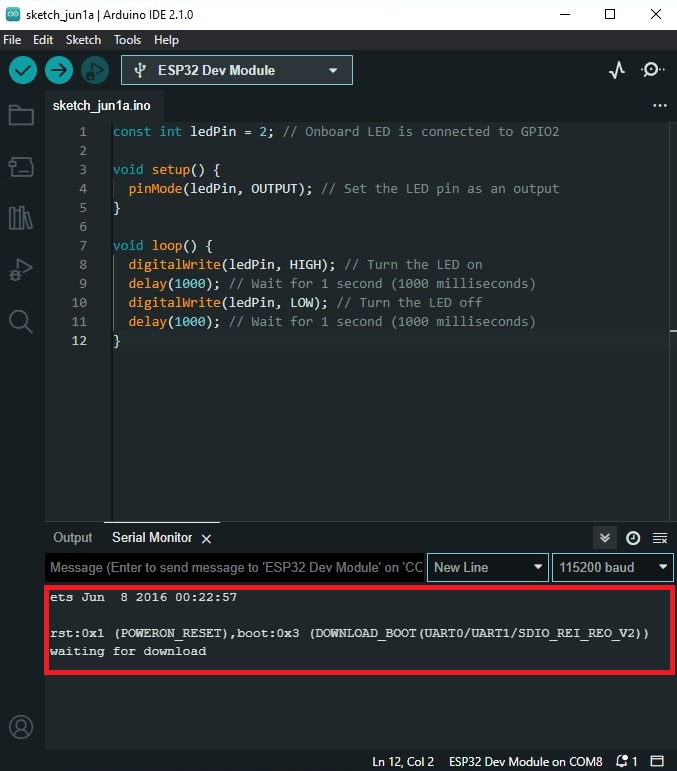Click the notifications bell in status bar
Viewport: 677px width, 771px height.
click(626, 762)
